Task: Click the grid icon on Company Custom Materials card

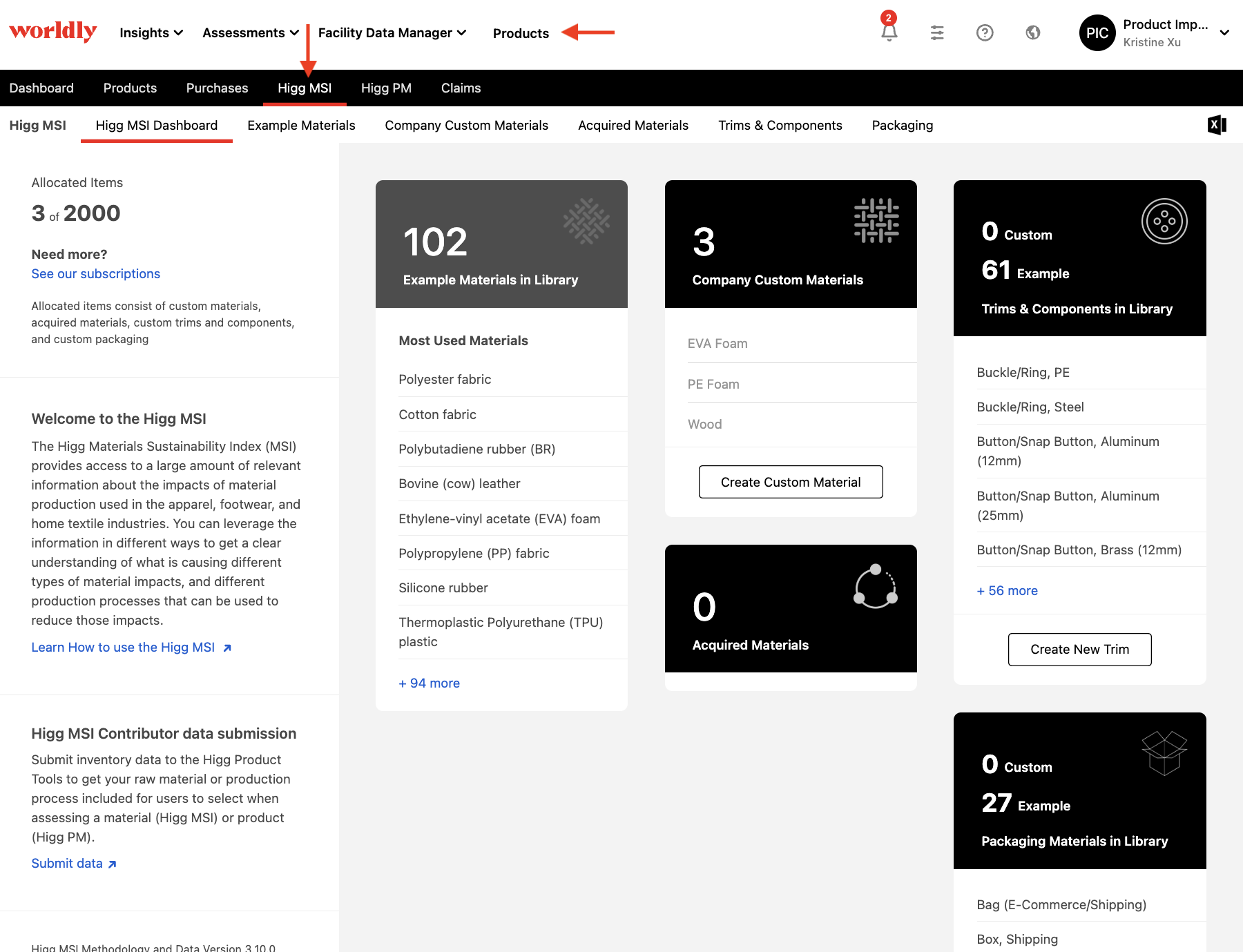Action: (876, 221)
